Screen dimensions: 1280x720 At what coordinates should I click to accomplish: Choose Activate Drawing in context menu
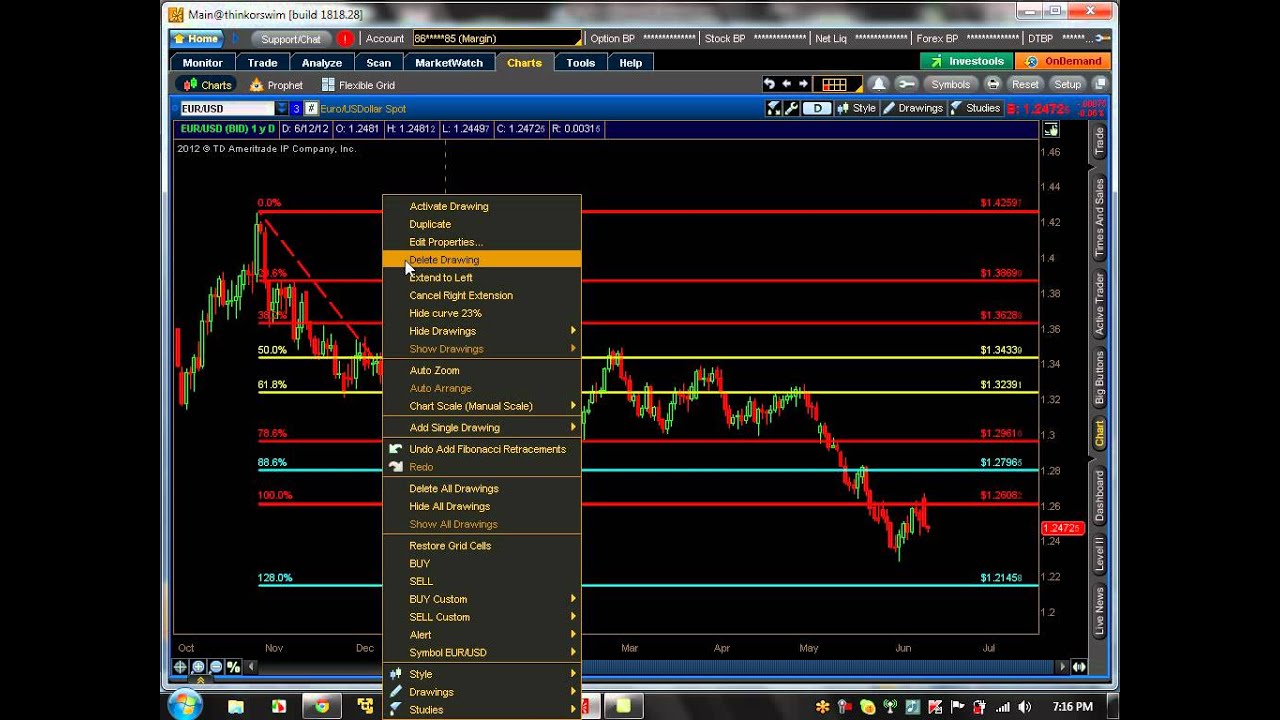pos(481,206)
